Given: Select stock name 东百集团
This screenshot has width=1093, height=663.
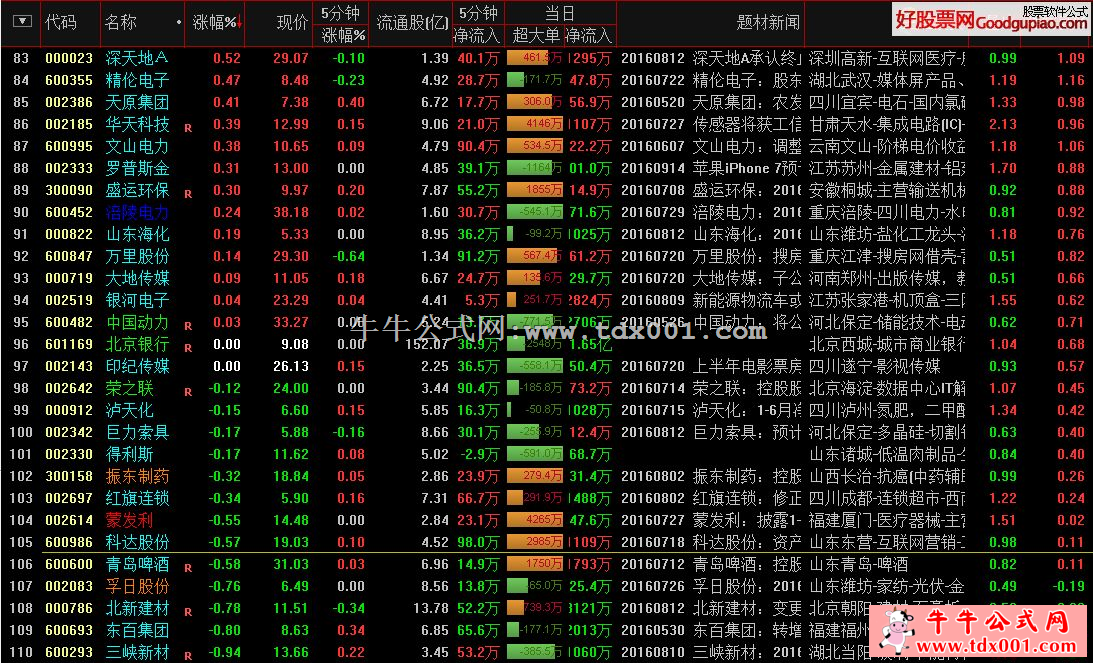Looking at the screenshot, I should 137,630.
